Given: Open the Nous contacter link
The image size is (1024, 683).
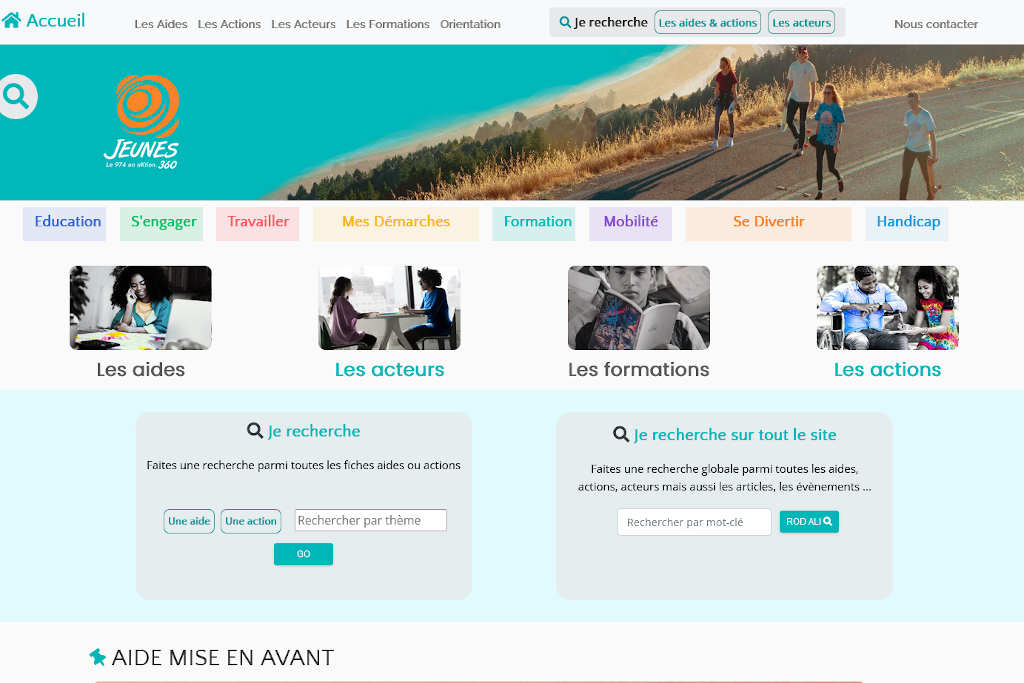Looking at the screenshot, I should [935, 23].
